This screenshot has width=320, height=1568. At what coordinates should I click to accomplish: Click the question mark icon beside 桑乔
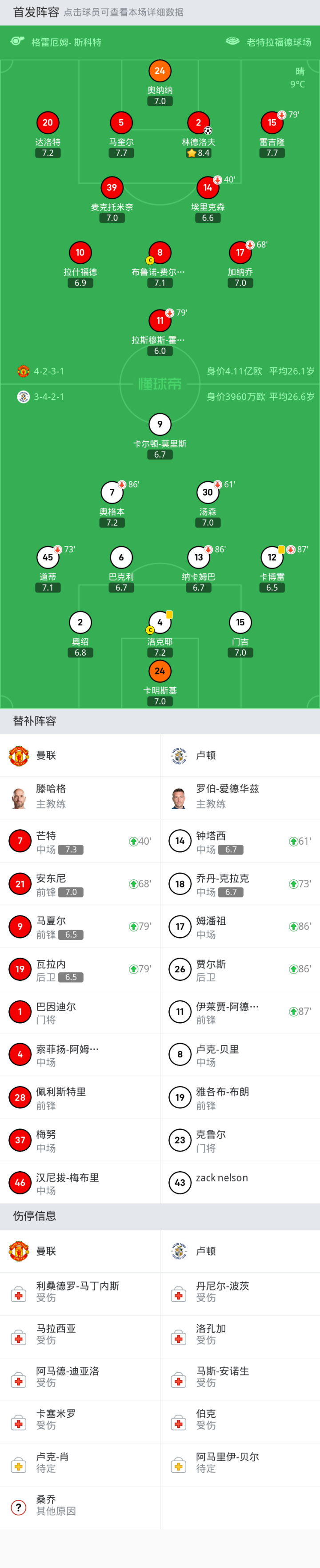tap(18, 1507)
